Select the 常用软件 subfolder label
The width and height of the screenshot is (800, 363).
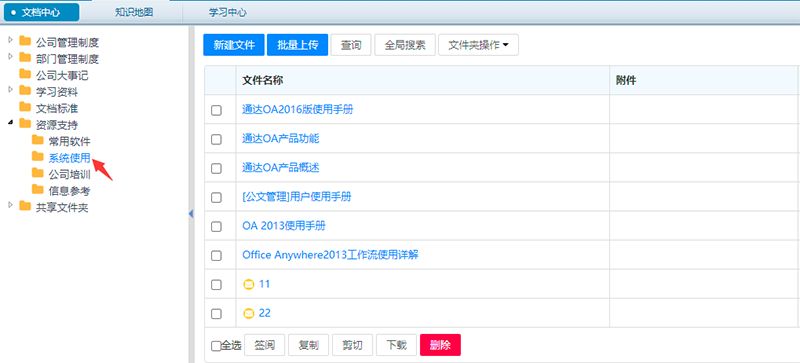coord(69,141)
